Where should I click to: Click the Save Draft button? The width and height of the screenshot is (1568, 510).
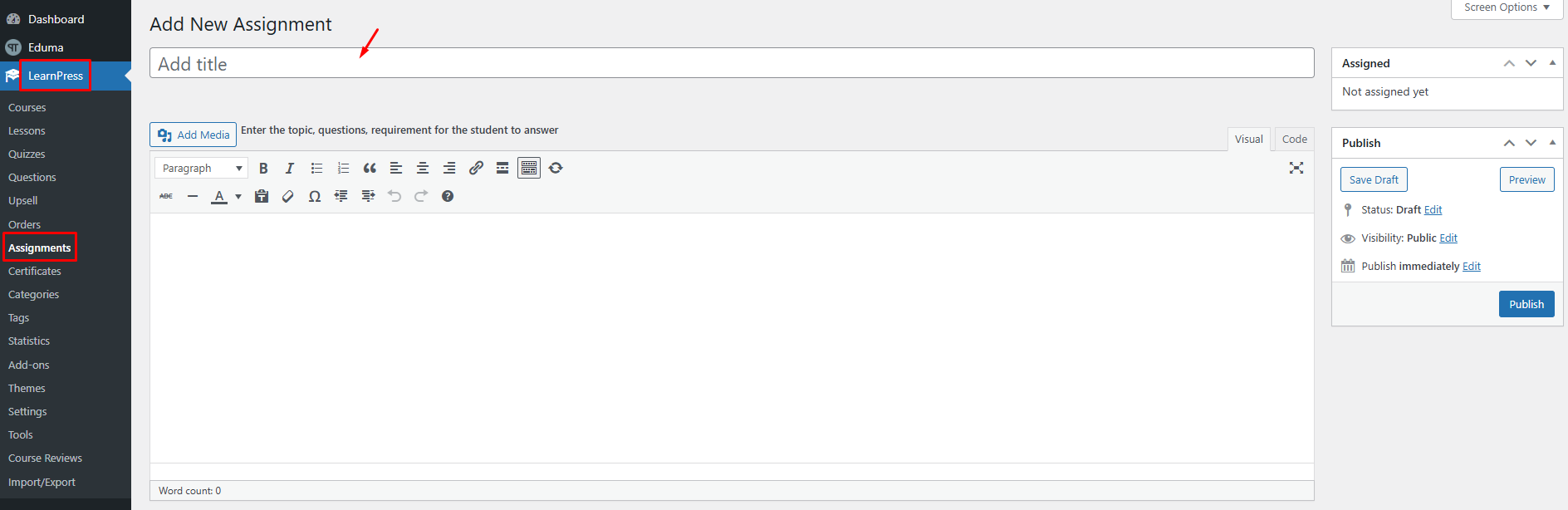[x=1374, y=179]
